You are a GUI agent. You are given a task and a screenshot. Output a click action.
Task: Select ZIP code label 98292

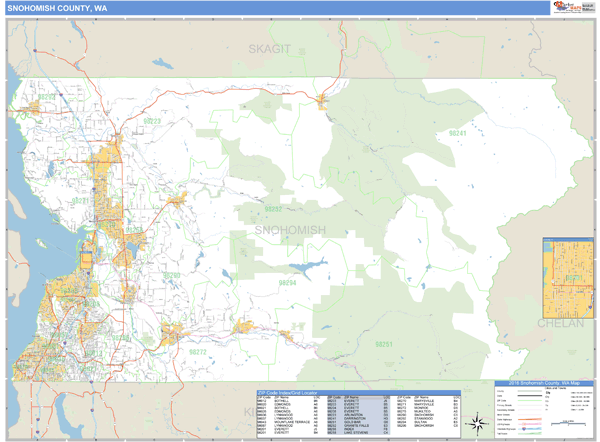click(x=47, y=97)
